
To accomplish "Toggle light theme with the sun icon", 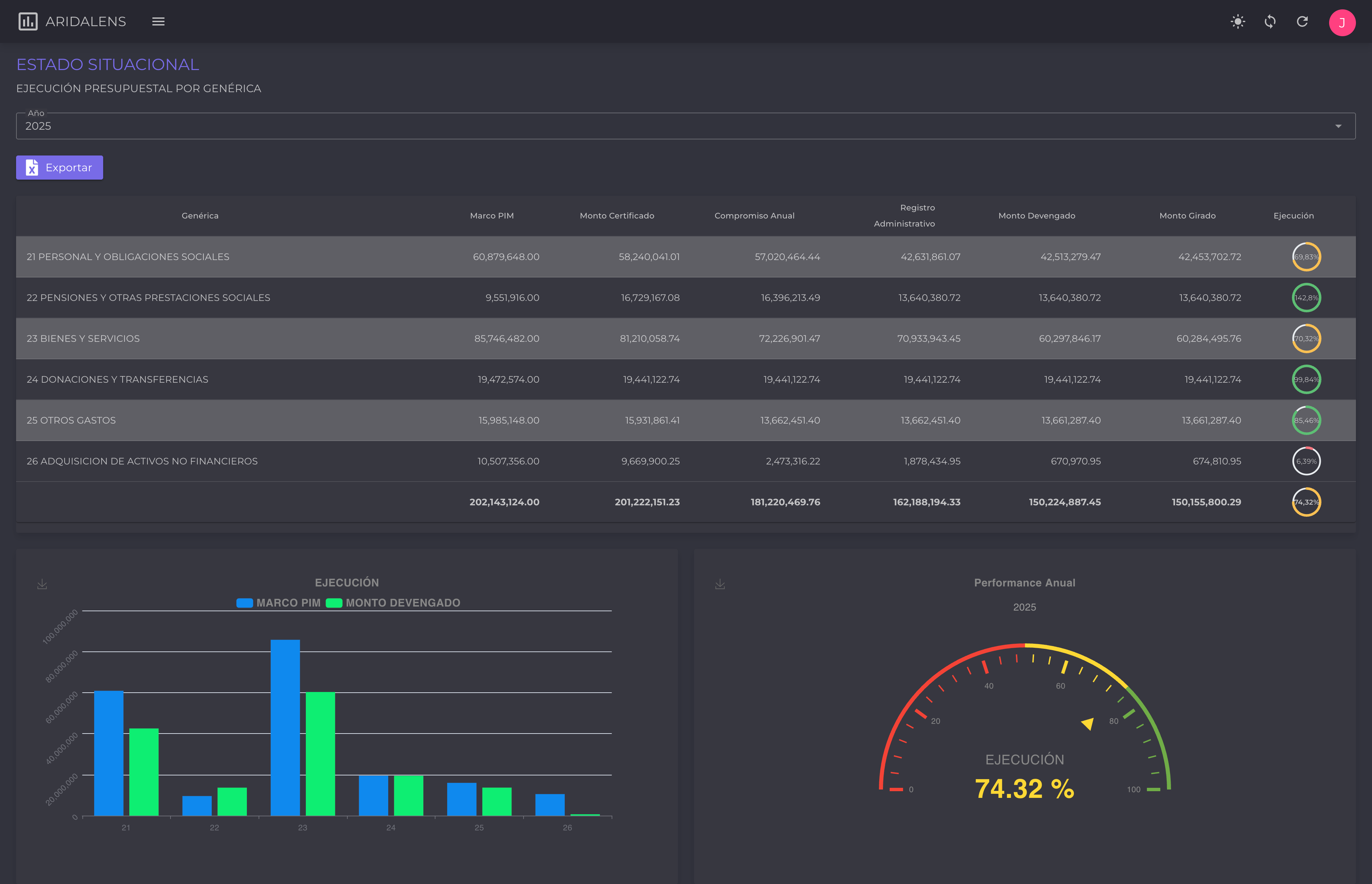I will pyautogui.click(x=1238, y=22).
